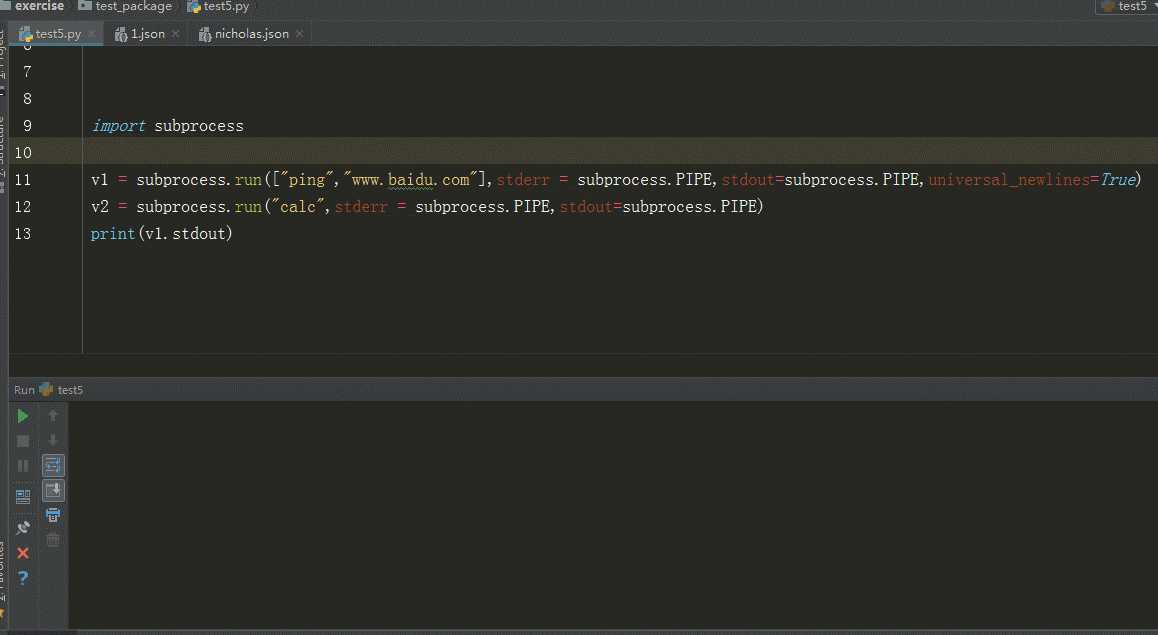Click v1.stdout inside the print call
The height and width of the screenshot is (635, 1158).
(x=185, y=234)
